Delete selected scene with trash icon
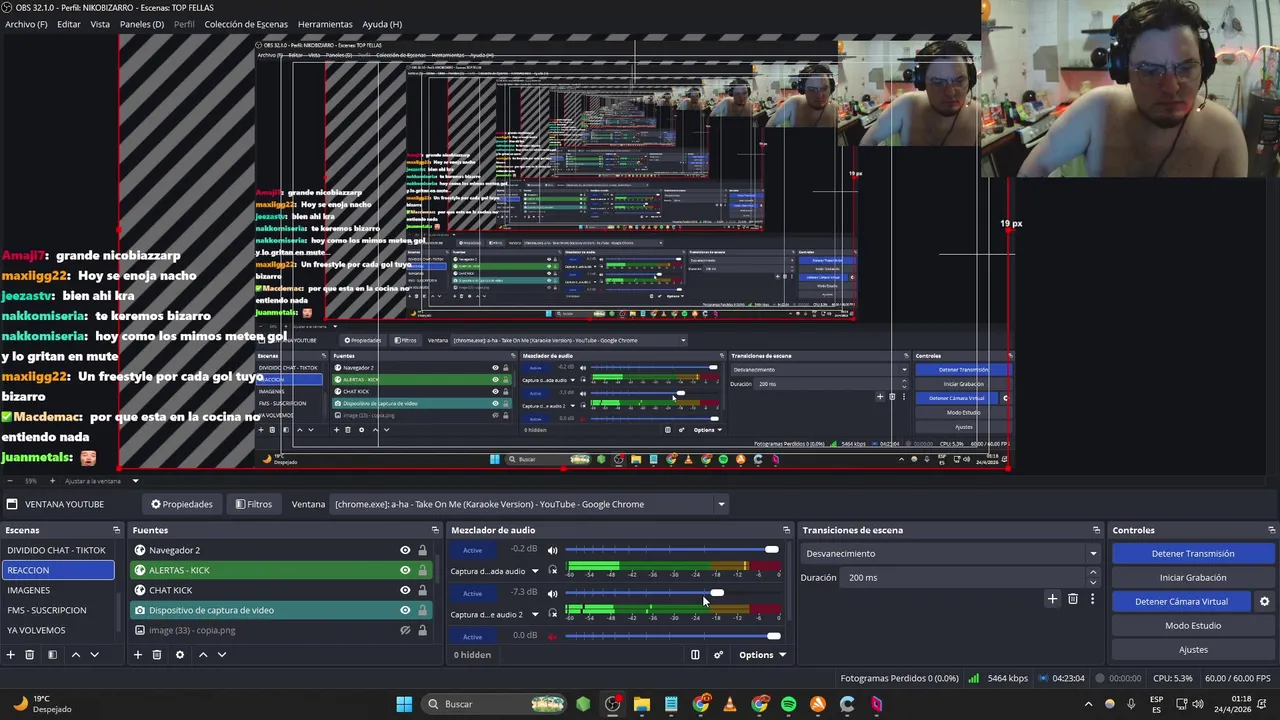The image size is (1280, 720). (30, 655)
